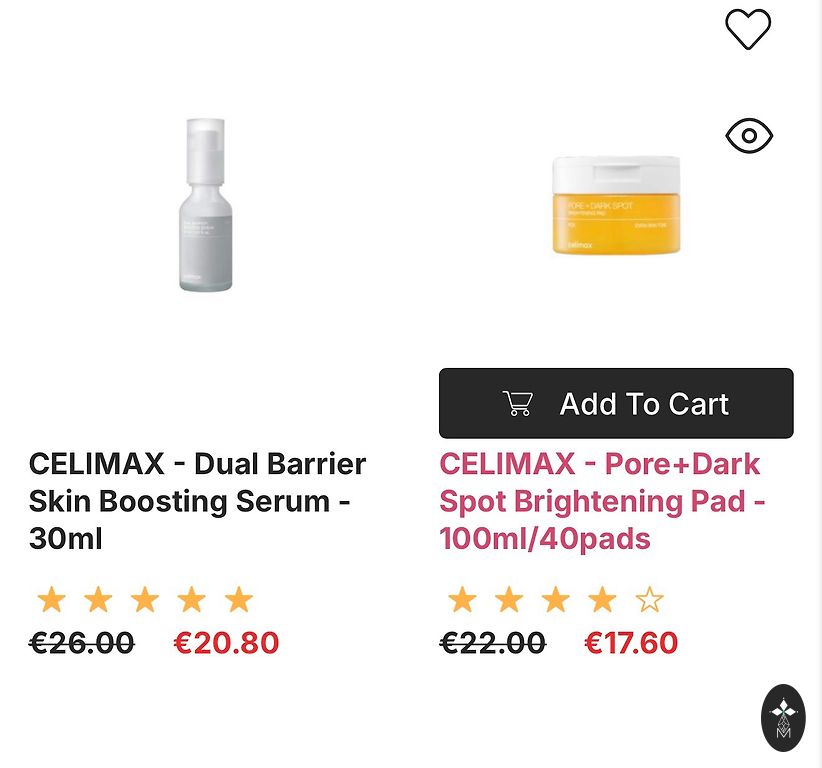Image resolution: width=822 pixels, height=768 pixels.
Task: Click the heart wishlist icon
Action: click(748, 29)
